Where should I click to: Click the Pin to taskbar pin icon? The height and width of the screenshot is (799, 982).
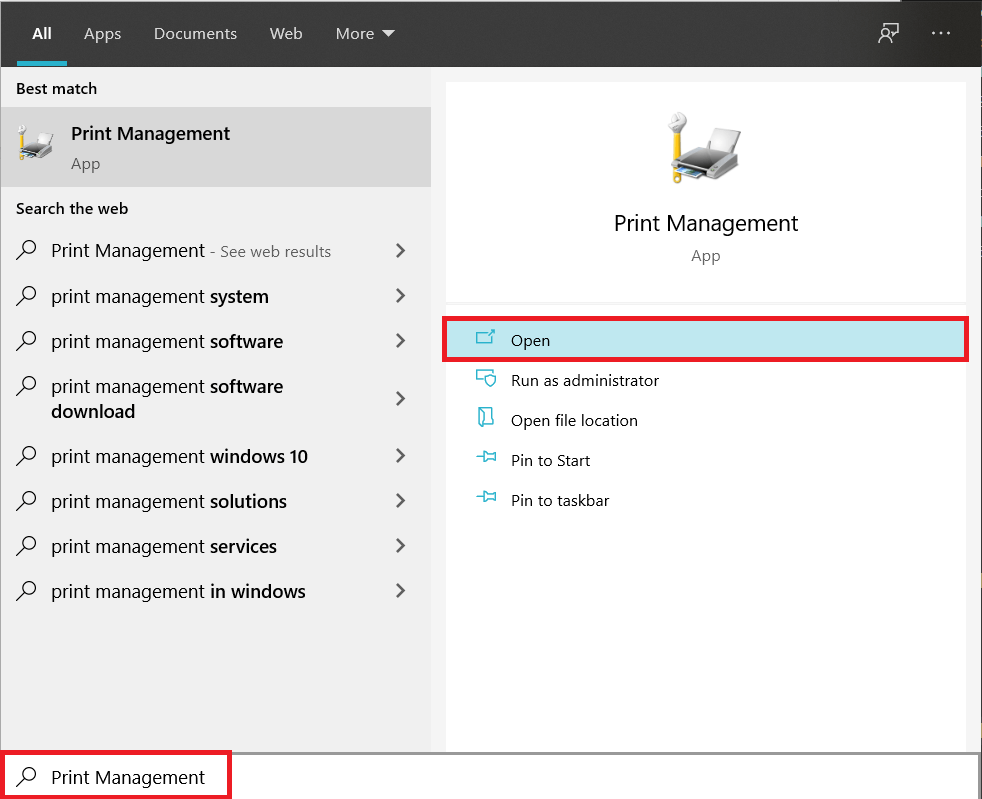(x=485, y=499)
